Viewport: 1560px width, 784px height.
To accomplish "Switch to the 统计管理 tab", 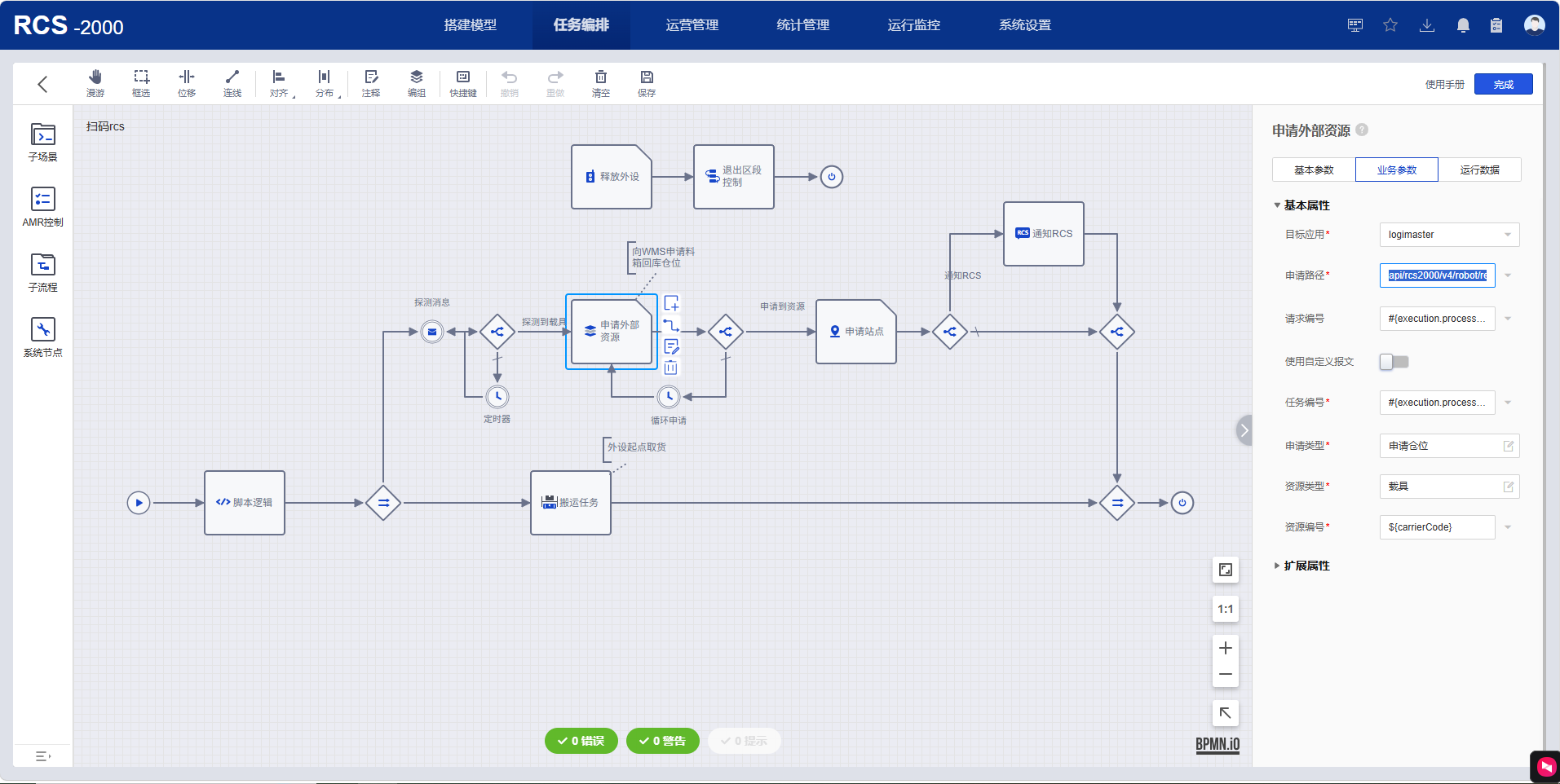I will [803, 25].
